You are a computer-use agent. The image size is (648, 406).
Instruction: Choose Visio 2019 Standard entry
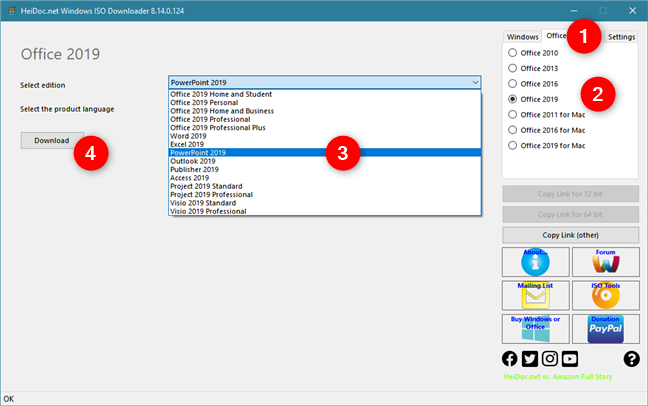pyautogui.click(x=325, y=203)
